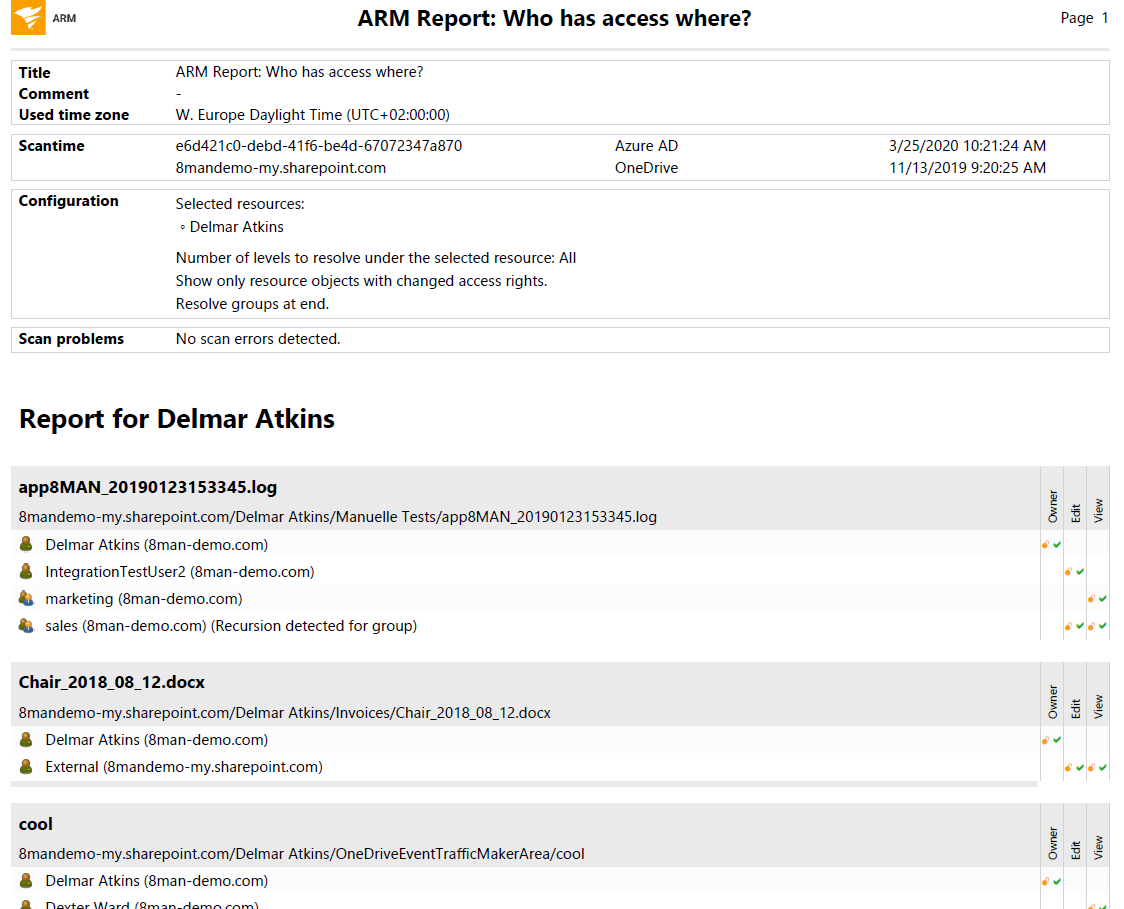The width and height of the screenshot is (1124, 909).
Task: Click the Owner checkmark for Delmar Atkins under app8MAN log
Action: tap(1057, 545)
